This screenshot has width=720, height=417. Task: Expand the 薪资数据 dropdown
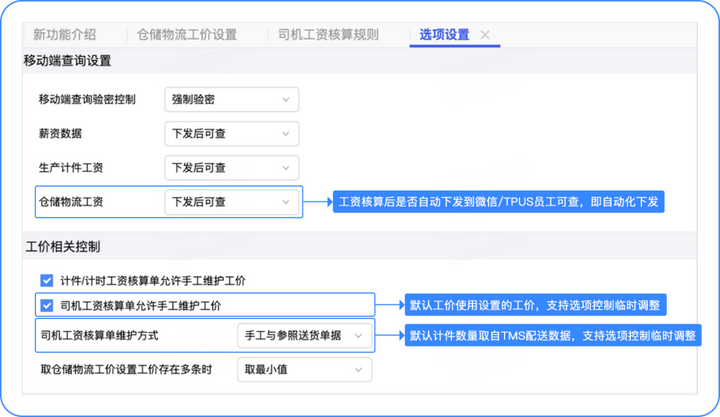pyautogui.click(x=232, y=134)
